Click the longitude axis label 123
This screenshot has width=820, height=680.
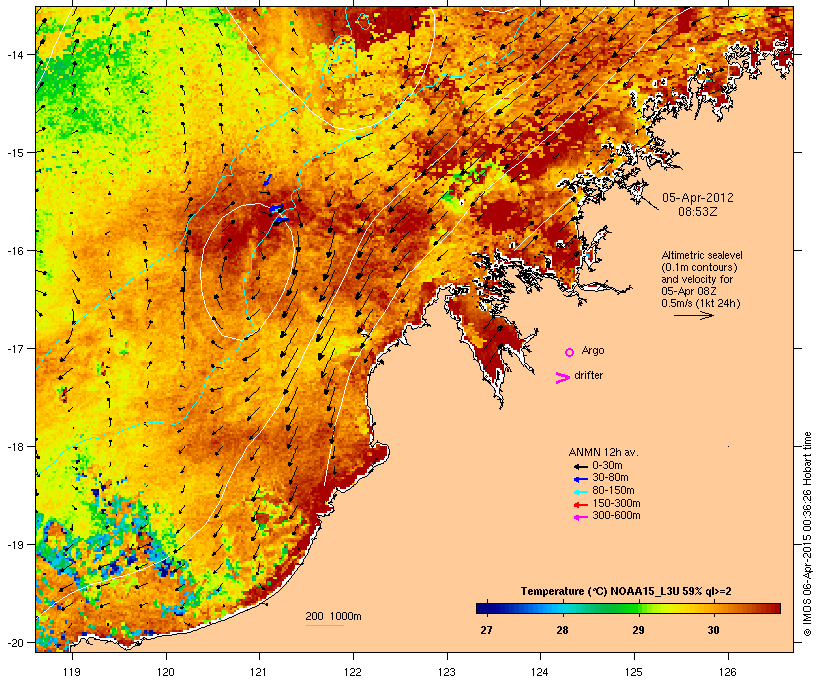(x=447, y=672)
